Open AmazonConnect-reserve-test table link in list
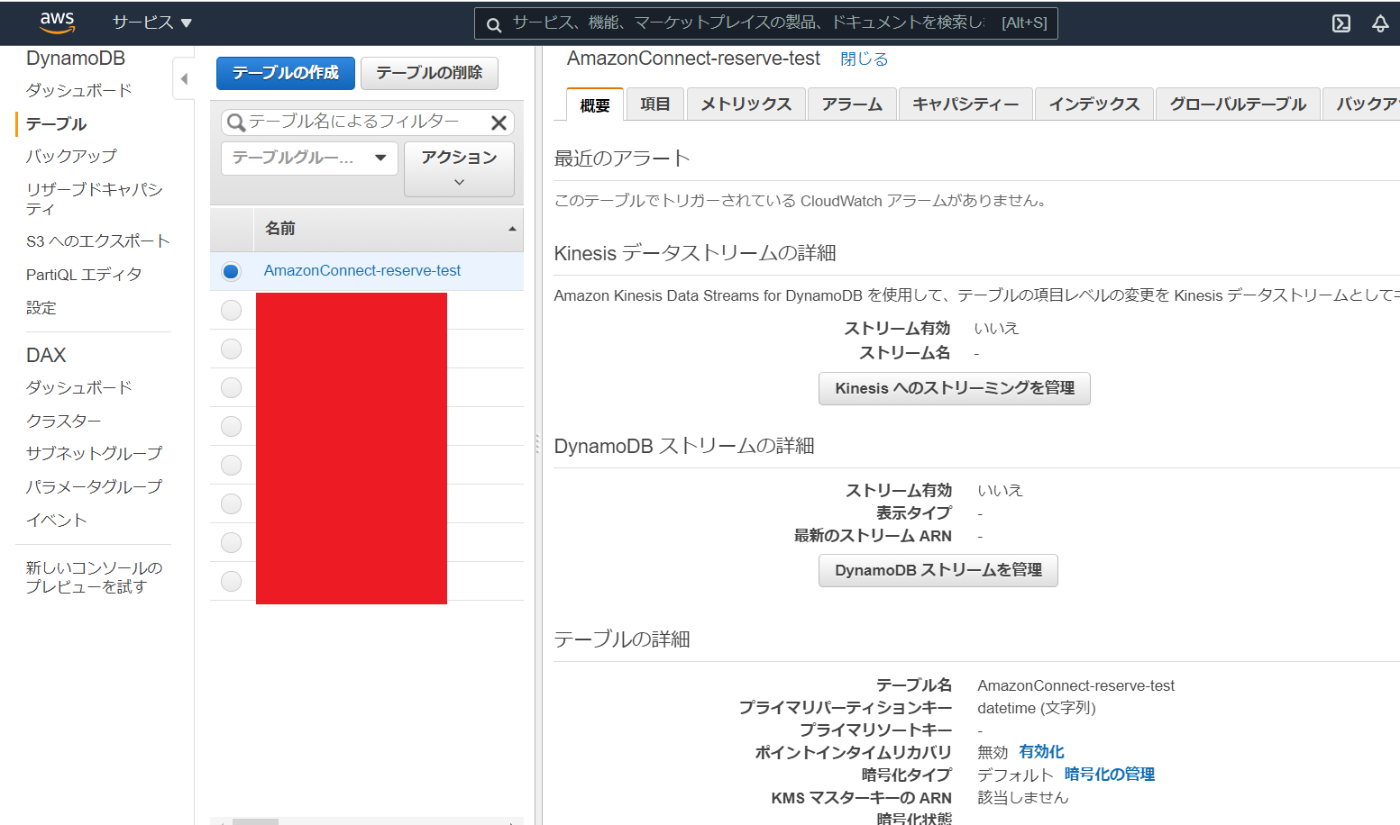 pyautogui.click(x=362, y=271)
